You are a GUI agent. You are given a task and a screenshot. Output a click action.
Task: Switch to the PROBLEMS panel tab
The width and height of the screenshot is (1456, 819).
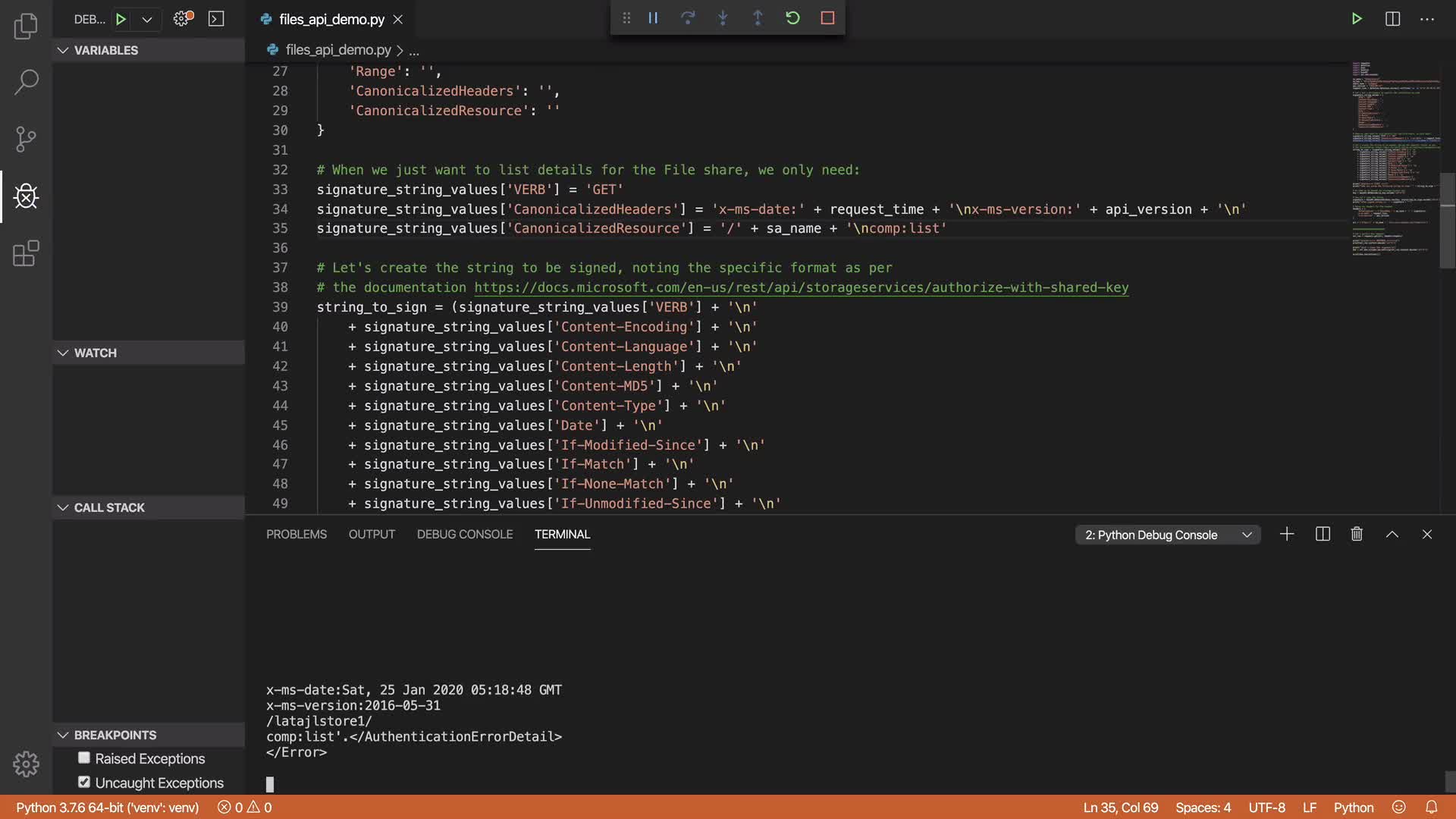tap(296, 535)
